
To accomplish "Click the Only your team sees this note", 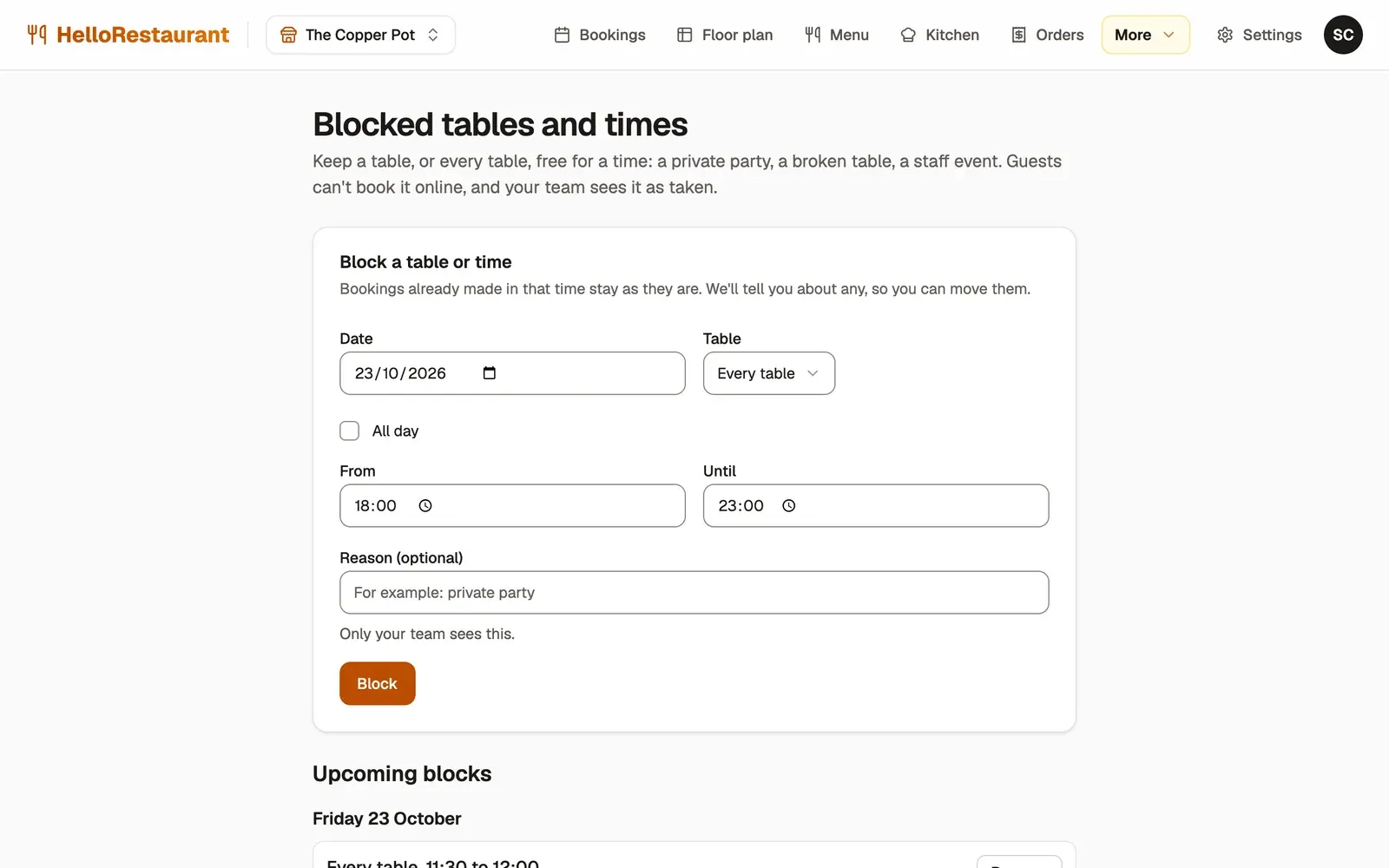I will 427,634.
